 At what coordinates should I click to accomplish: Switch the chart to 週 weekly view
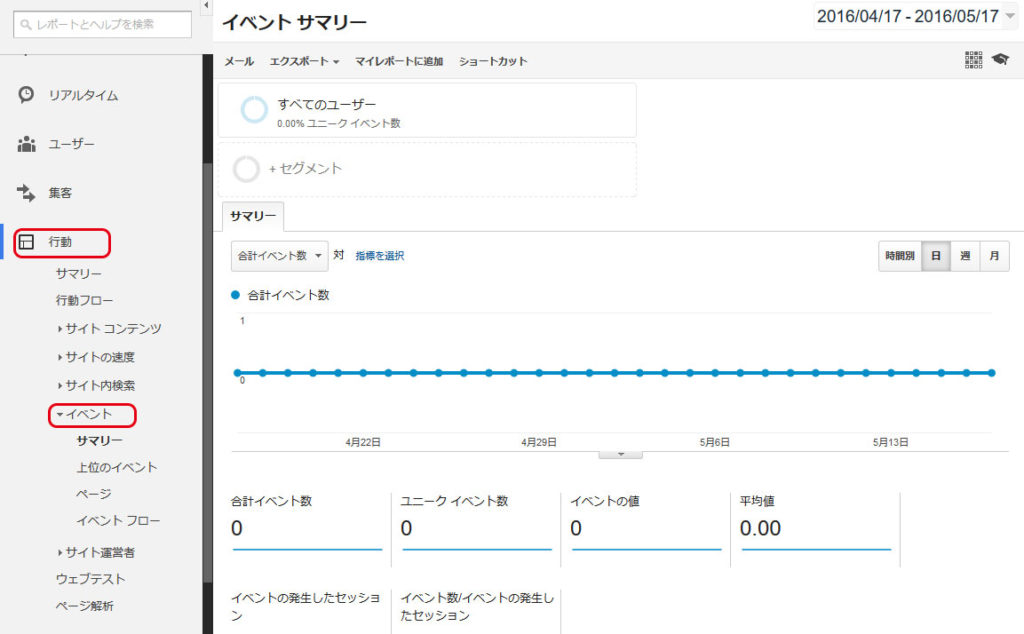tap(964, 256)
